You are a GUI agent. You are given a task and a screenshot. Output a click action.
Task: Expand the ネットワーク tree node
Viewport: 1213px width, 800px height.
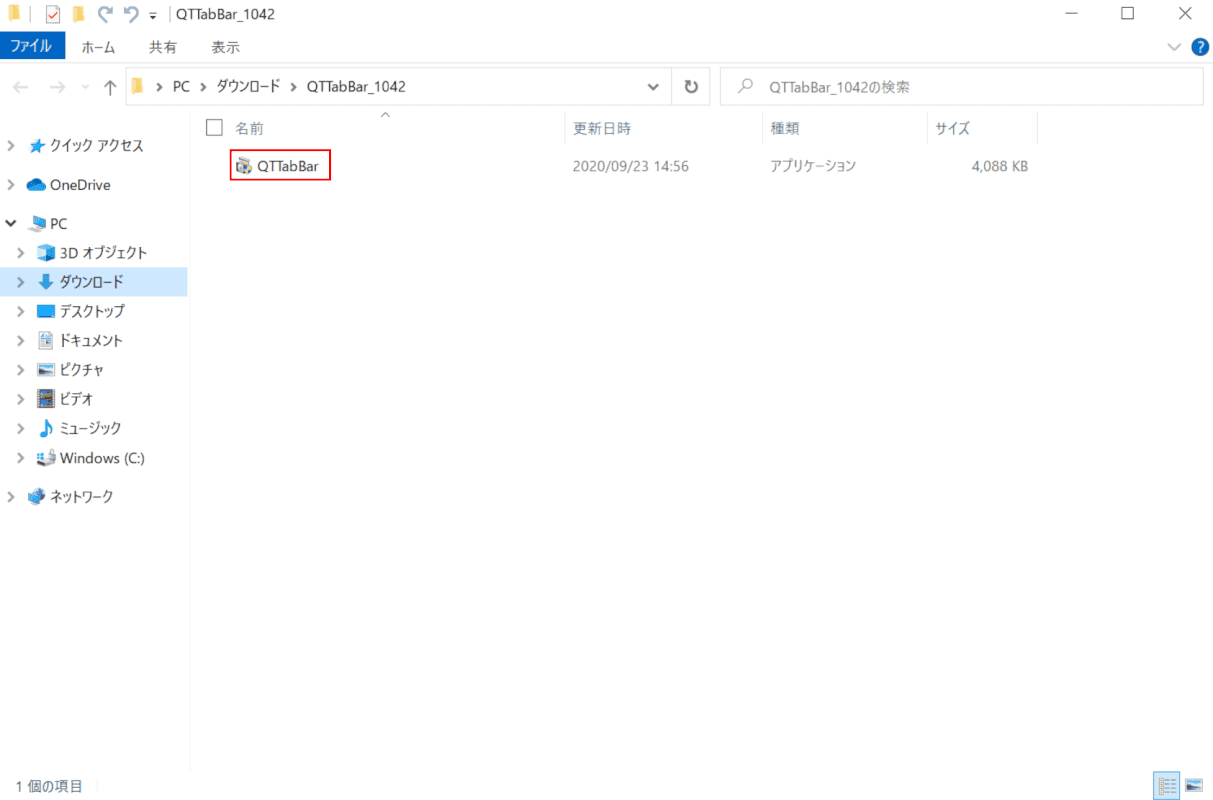click(x=11, y=496)
